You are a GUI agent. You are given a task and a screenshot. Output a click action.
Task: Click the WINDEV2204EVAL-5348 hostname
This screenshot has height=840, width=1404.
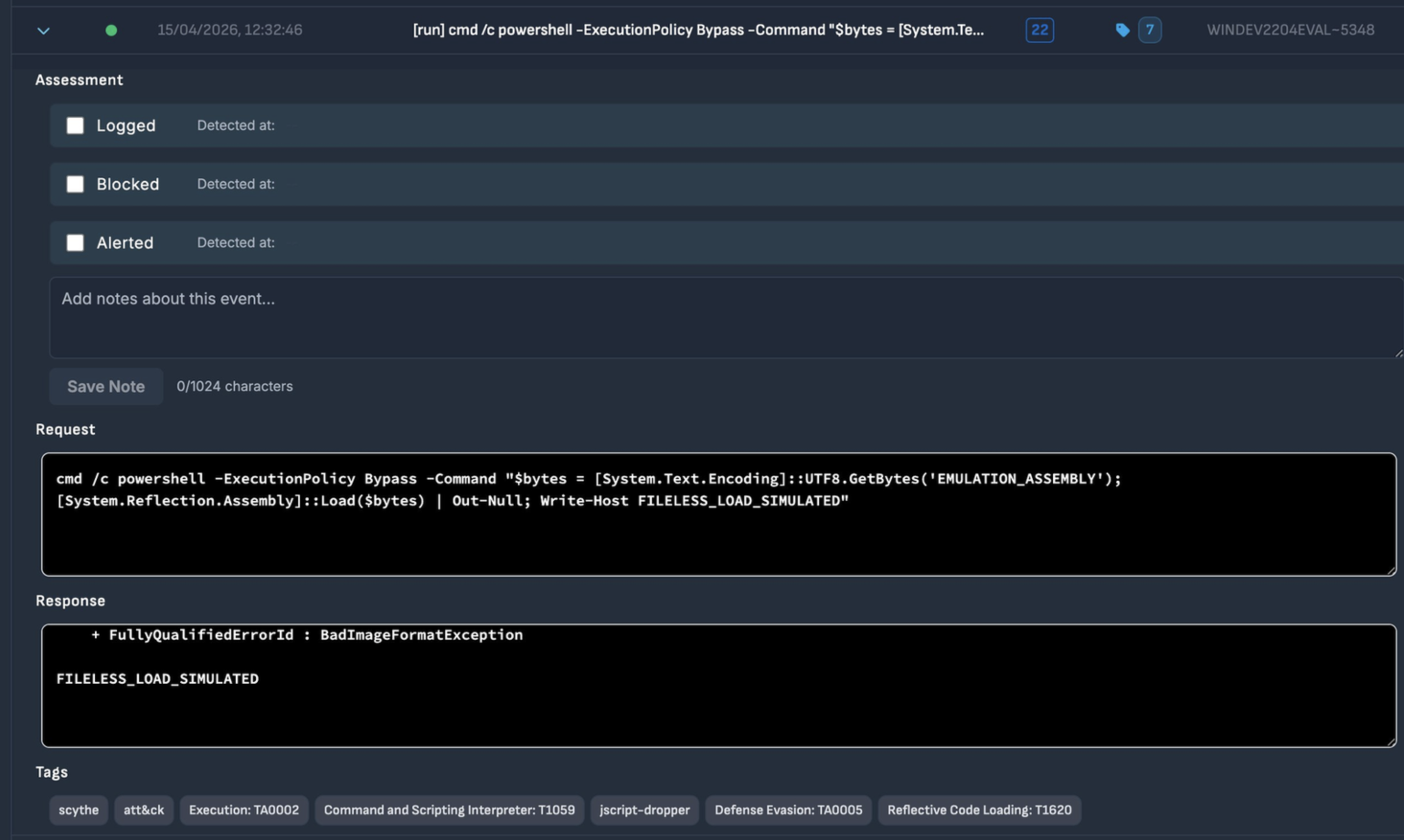coord(1290,30)
